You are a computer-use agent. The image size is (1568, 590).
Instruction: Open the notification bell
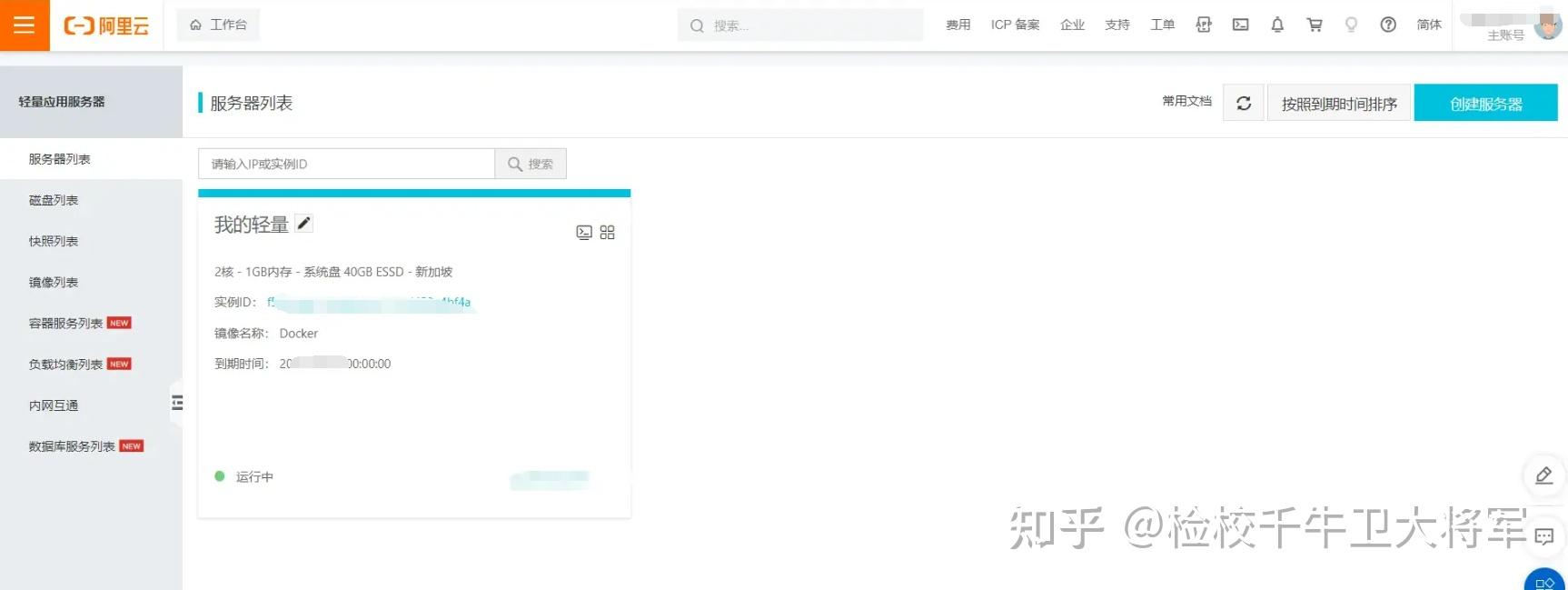tap(1277, 25)
